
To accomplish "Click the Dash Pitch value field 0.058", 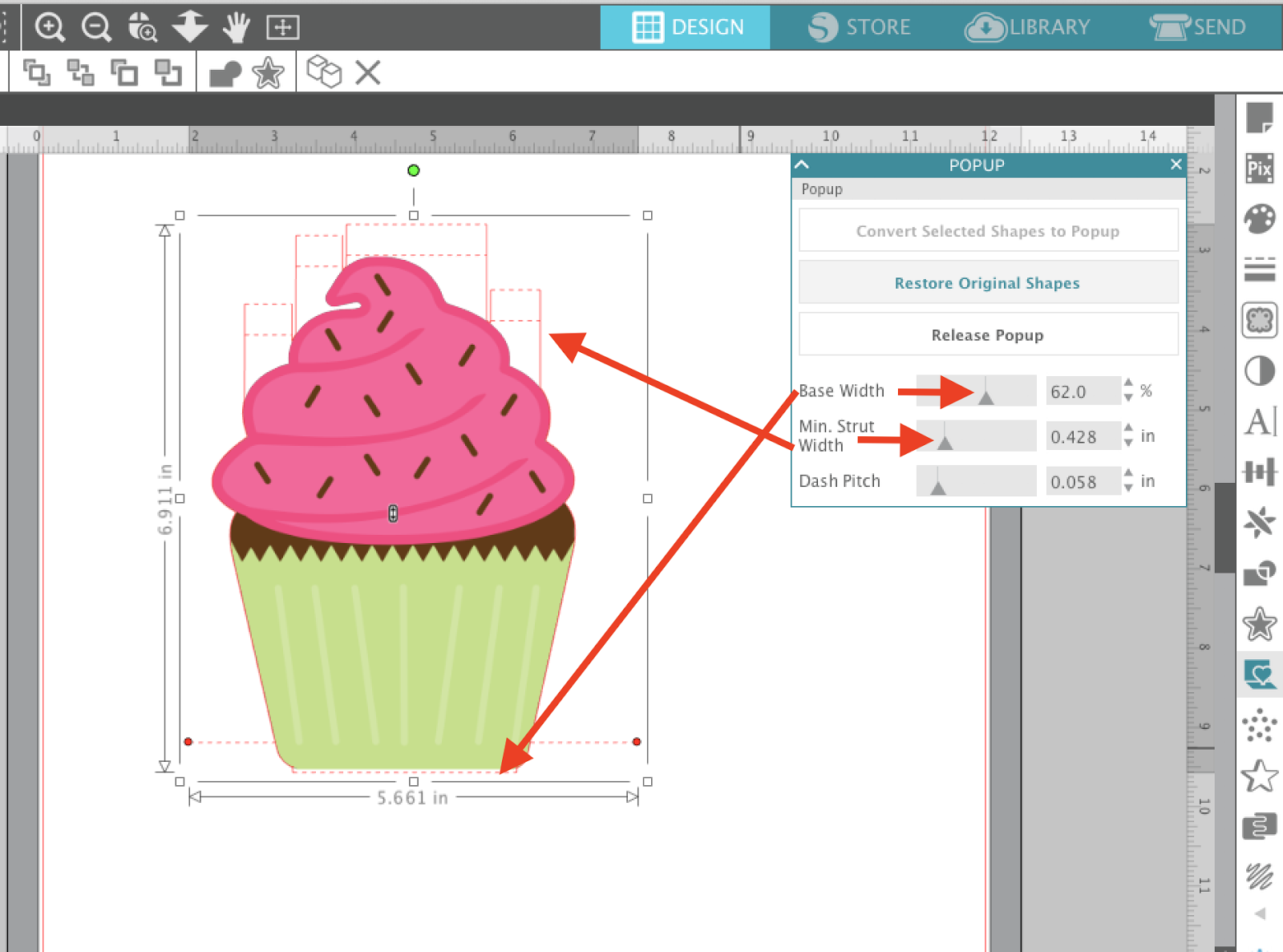I will tap(1083, 481).
